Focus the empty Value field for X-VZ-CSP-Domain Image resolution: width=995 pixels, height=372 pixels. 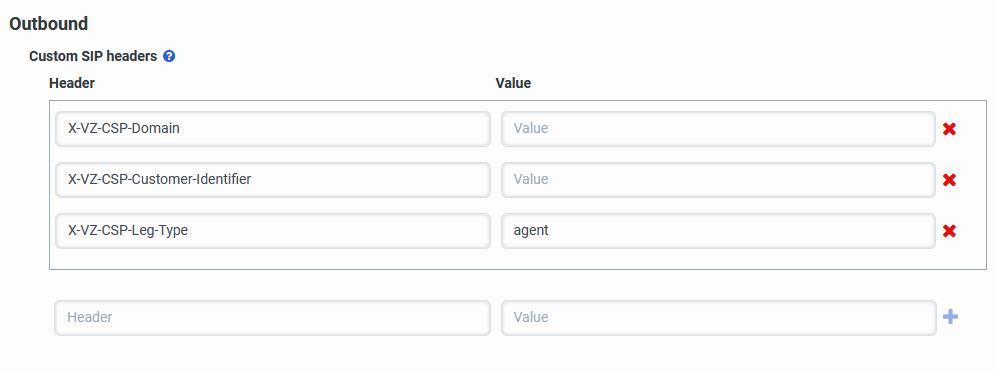click(718, 129)
